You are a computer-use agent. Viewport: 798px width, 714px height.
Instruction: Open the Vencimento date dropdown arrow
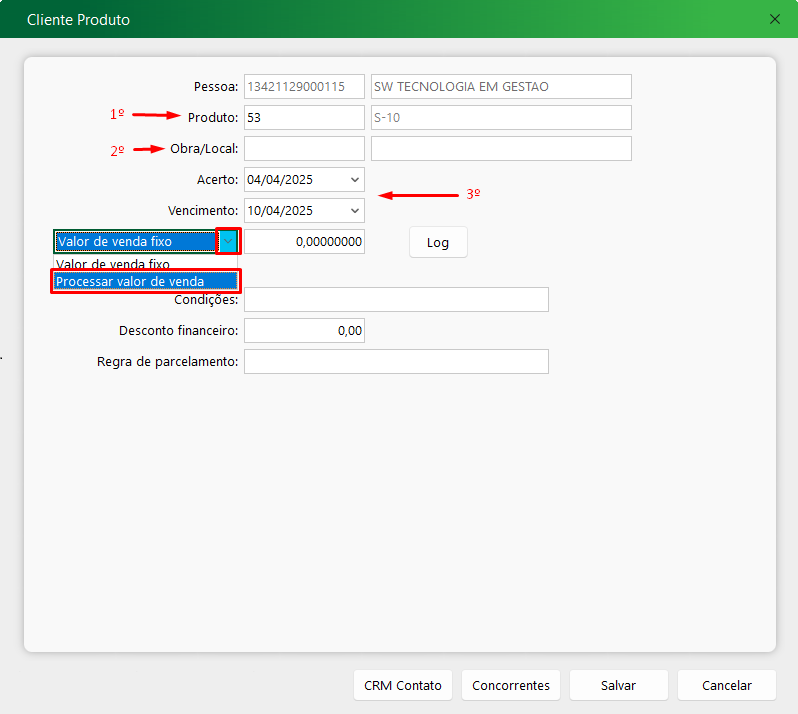point(355,211)
